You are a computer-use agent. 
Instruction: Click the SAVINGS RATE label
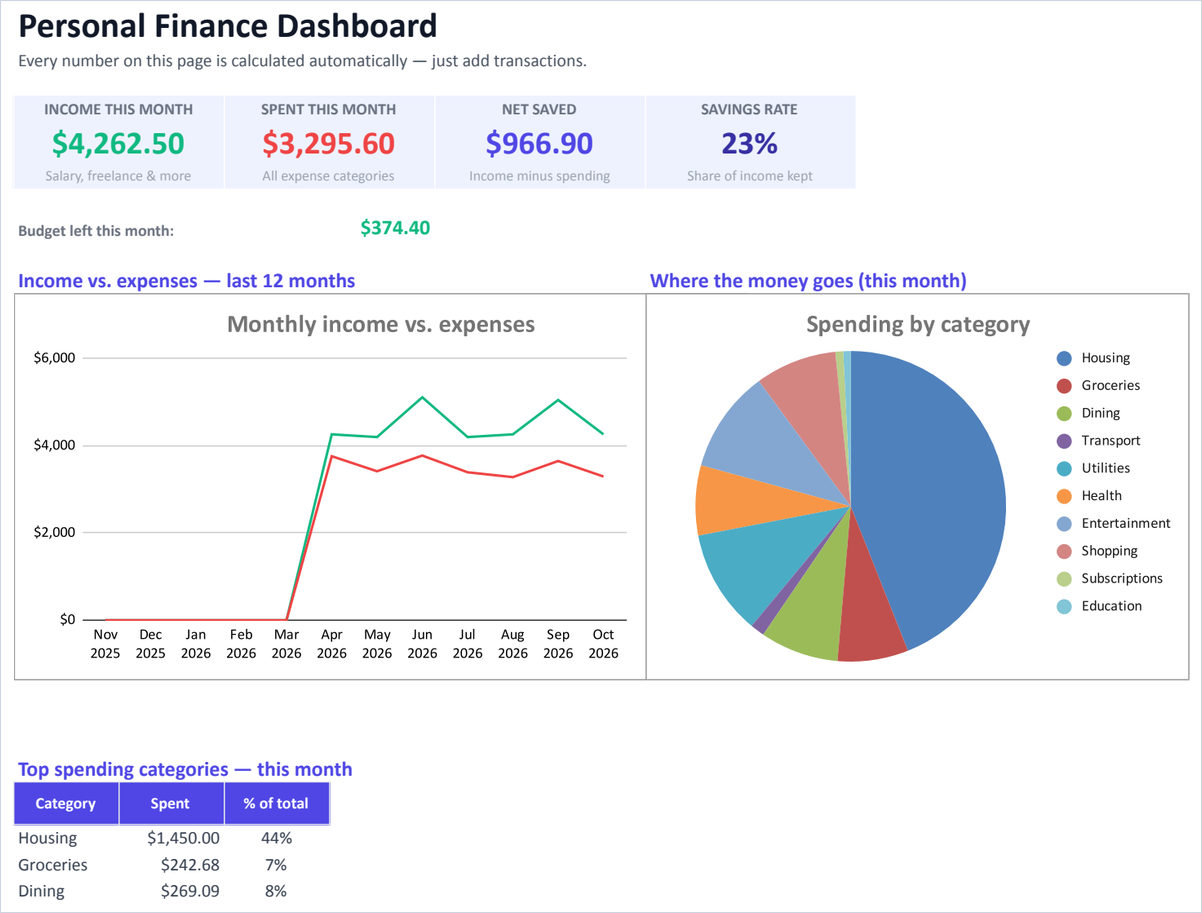pyautogui.click(x=749, y=109)
